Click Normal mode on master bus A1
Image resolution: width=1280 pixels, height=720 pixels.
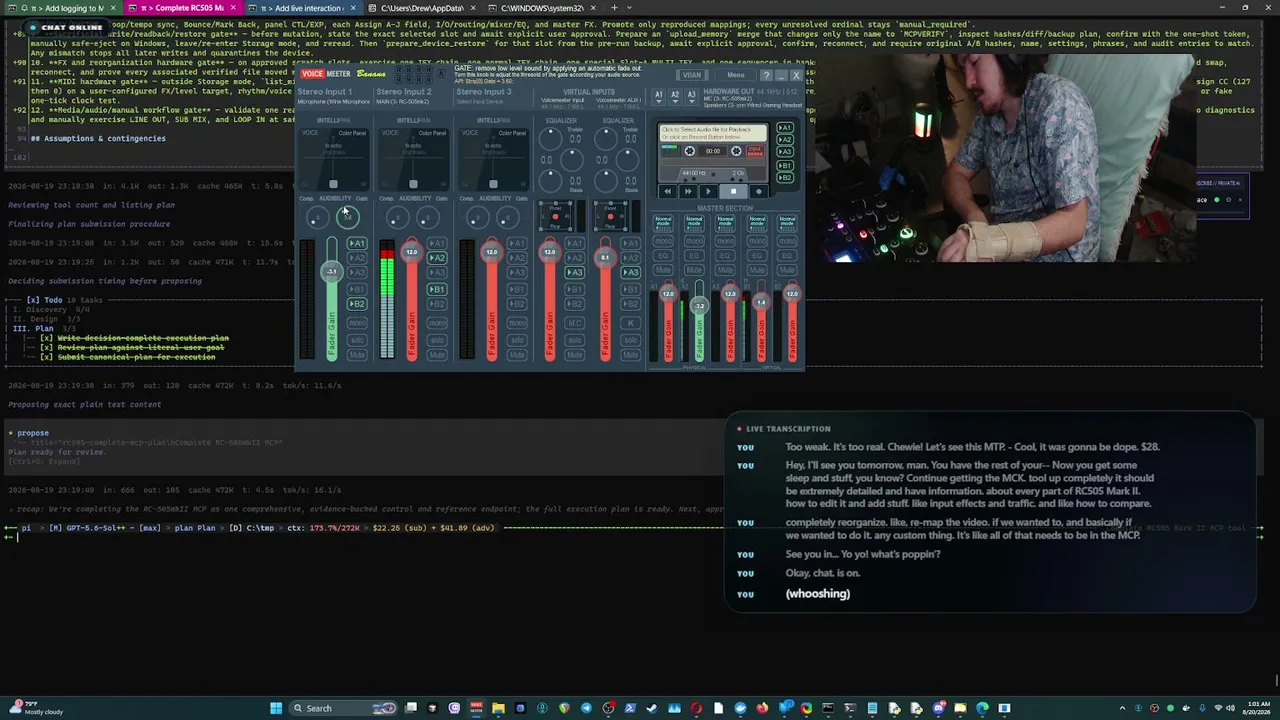[663, 222]
